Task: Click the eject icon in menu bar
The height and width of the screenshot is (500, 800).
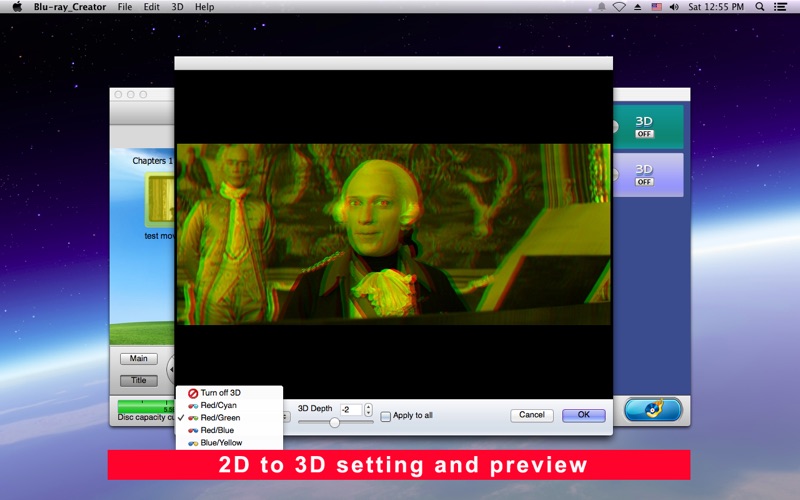Action: tap(638, 7)
